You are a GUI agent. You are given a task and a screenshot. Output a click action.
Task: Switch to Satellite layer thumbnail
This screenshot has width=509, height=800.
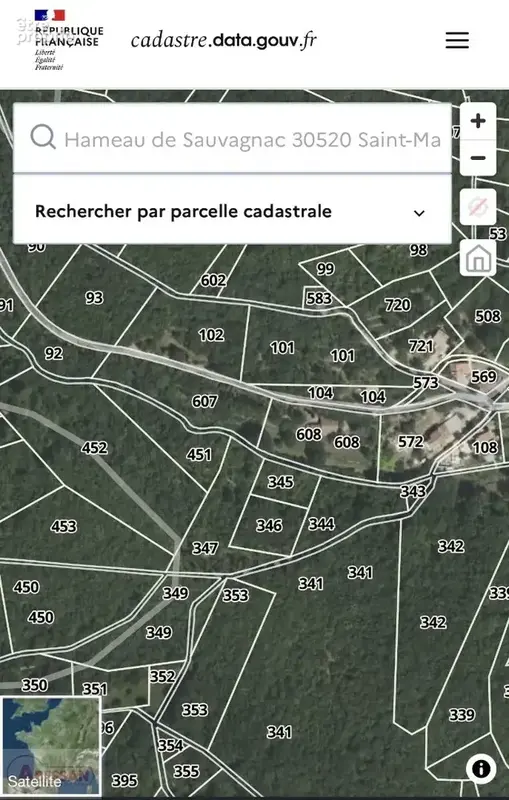(50, 745)
